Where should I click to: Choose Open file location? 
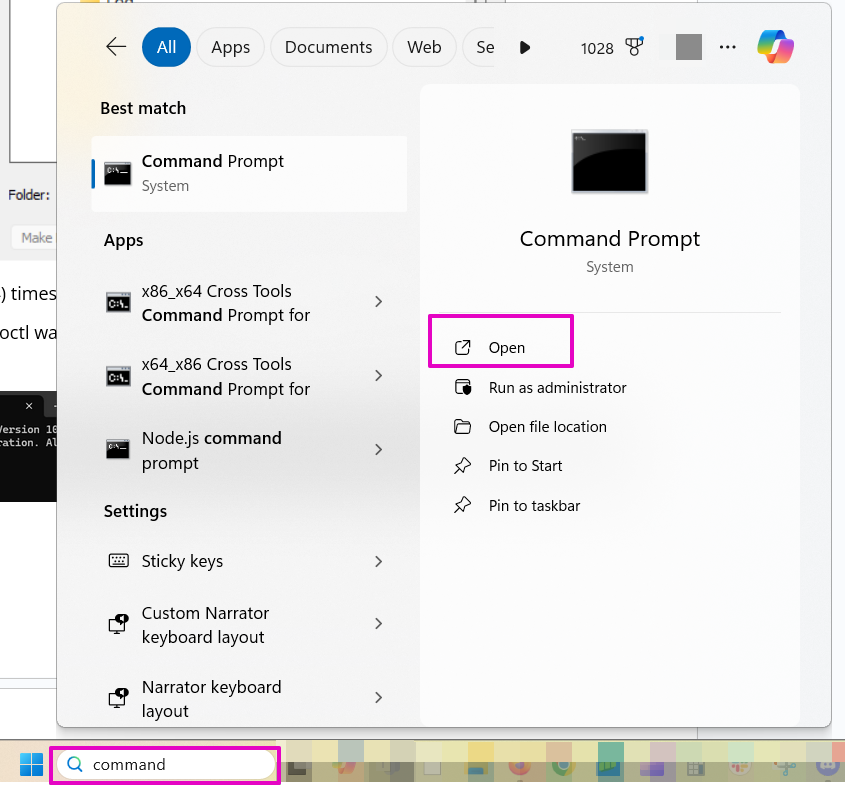548,426
